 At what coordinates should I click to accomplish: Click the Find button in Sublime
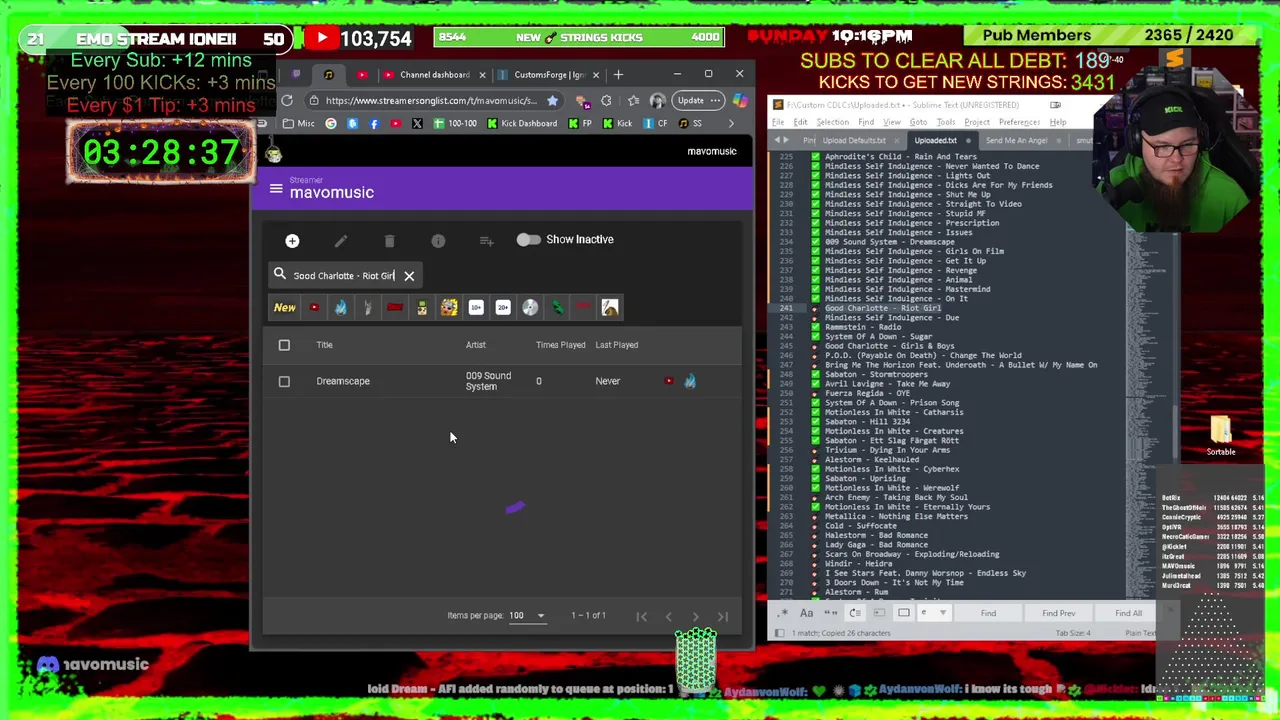988,613
